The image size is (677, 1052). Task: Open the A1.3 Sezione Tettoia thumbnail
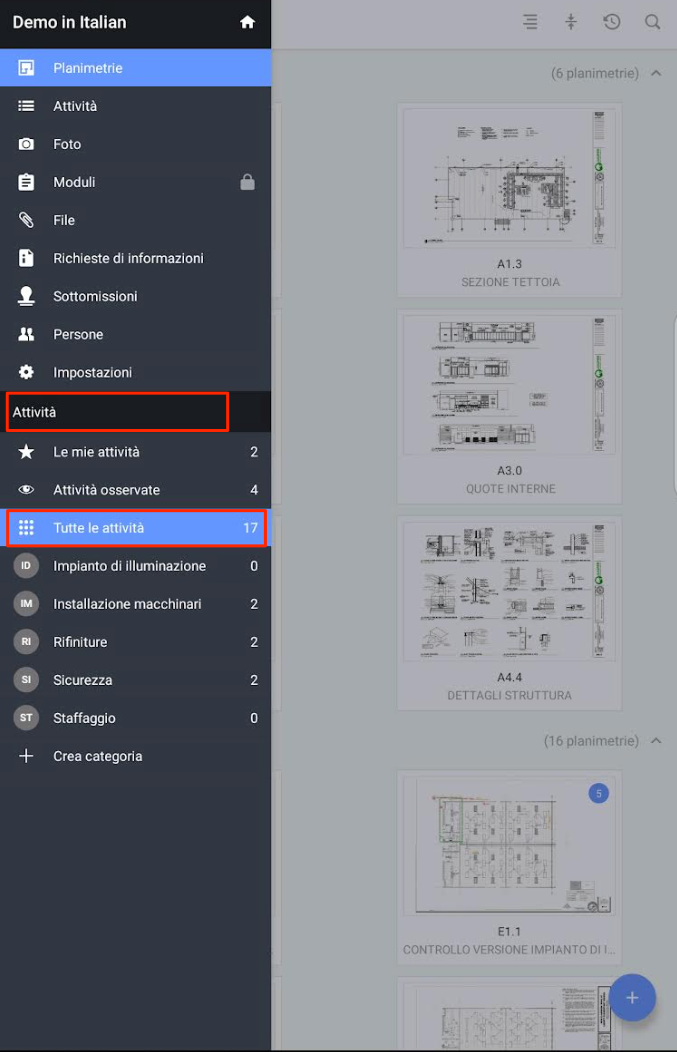point(509,180)
